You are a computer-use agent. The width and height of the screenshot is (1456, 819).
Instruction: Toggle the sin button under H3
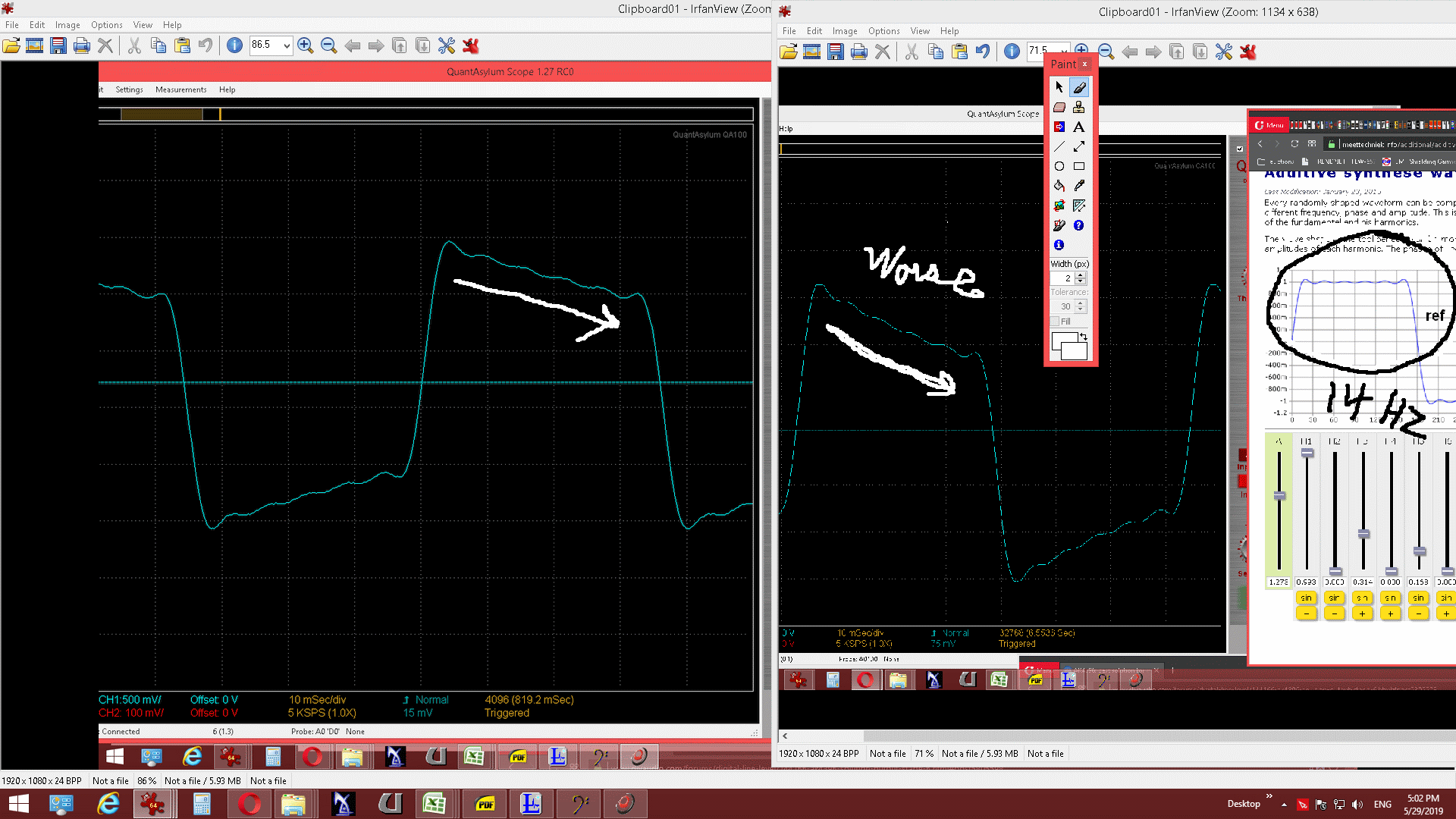click(1363, 598)
